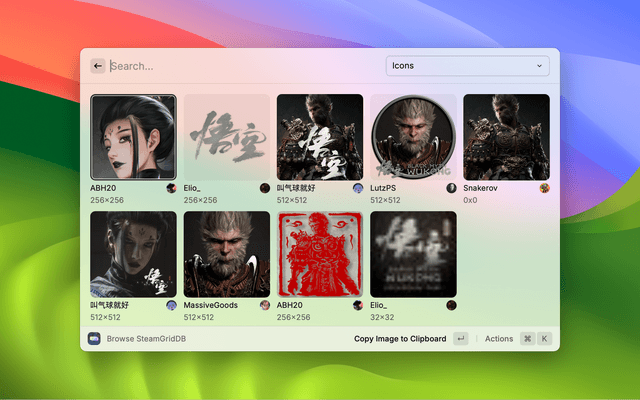Select Elio_'s blurry 32×32 icon
Image resolution: width=640 pixels, height=400 pixels.
[413, 254]
